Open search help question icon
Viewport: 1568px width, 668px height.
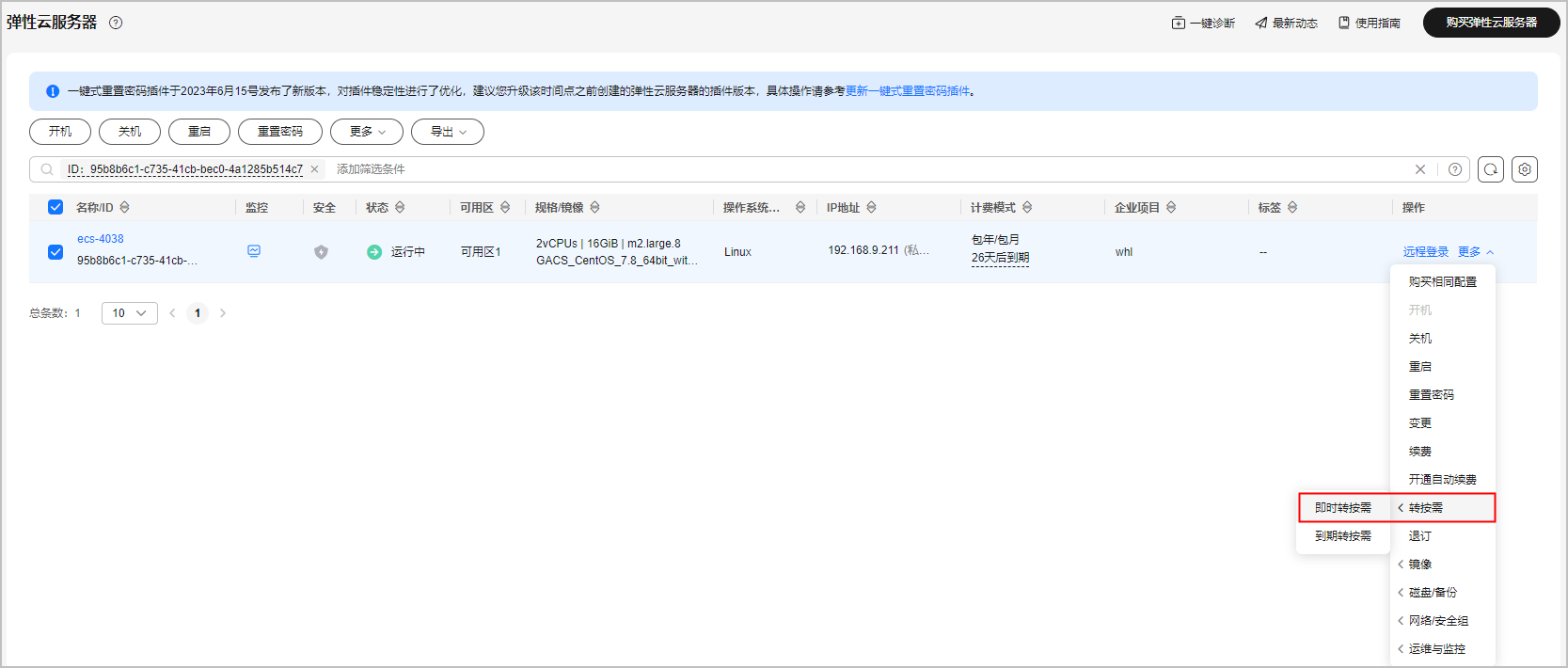point(1455,169)
